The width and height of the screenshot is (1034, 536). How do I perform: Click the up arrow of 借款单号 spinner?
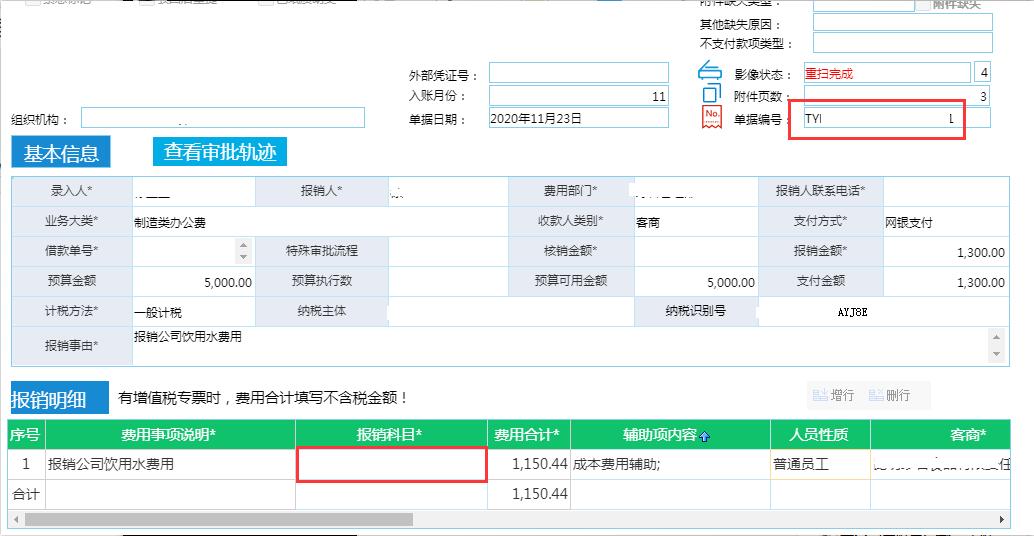pyautogui.click(x=243, y=245)
